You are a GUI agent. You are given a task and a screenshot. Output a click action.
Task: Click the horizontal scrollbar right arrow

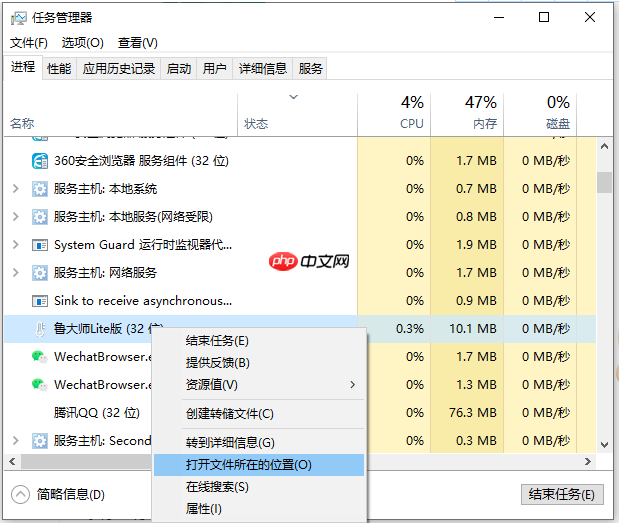click(588, 461)
